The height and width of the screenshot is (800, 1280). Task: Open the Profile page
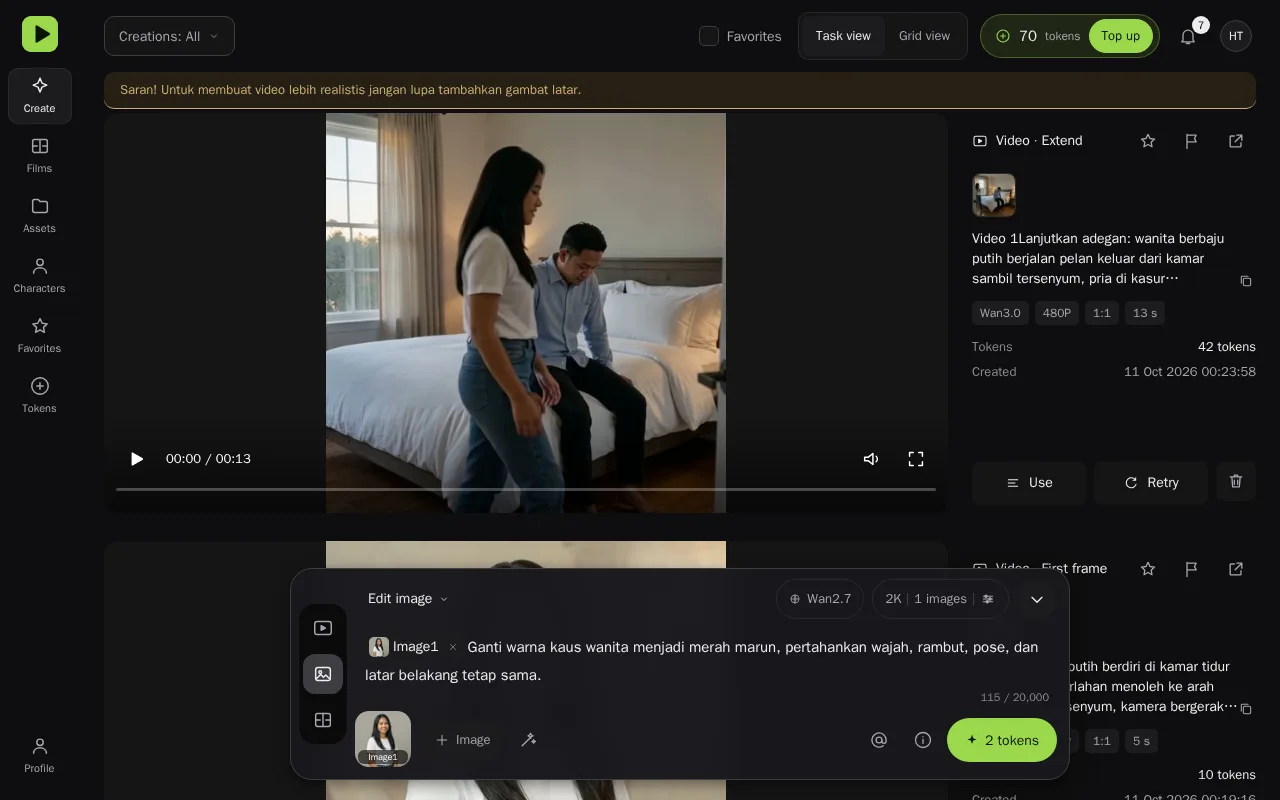click(40, 755)
